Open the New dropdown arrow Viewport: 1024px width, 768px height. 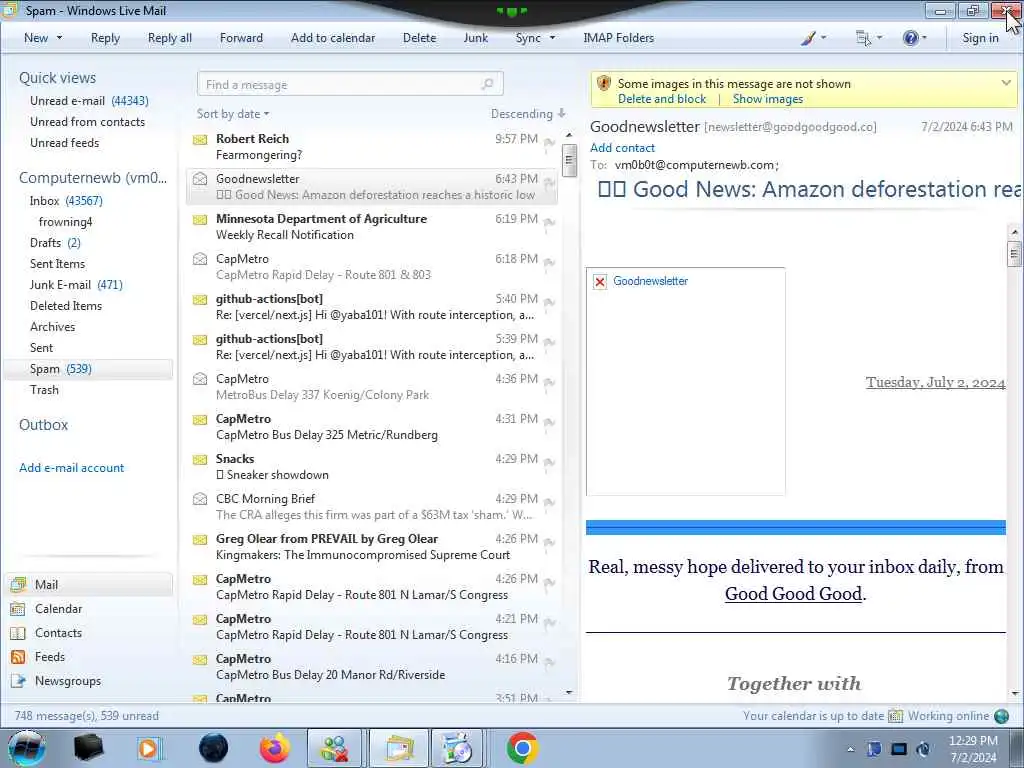(59, 38)
